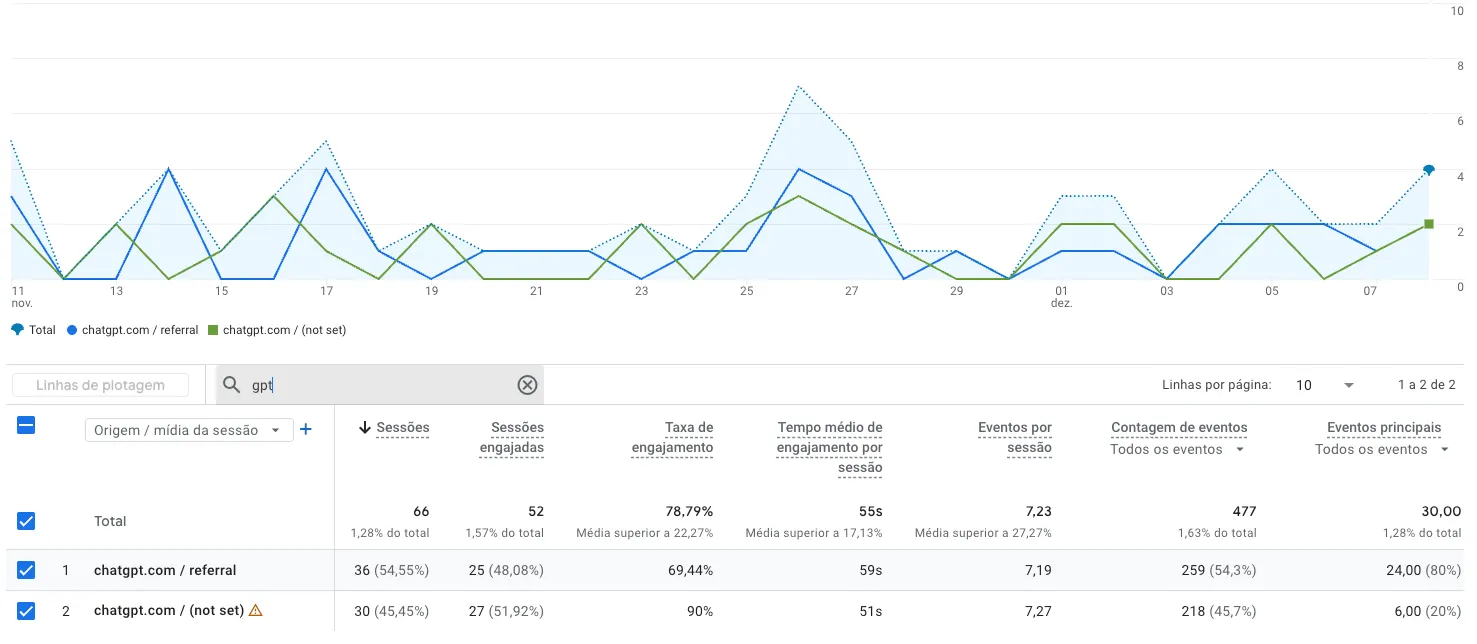The height and width of the screenshot is (644, 1477).
Task: Click the 27 (51,92%) engaged sessions cell
Action: pyautogui.click(x=507, y=611)
